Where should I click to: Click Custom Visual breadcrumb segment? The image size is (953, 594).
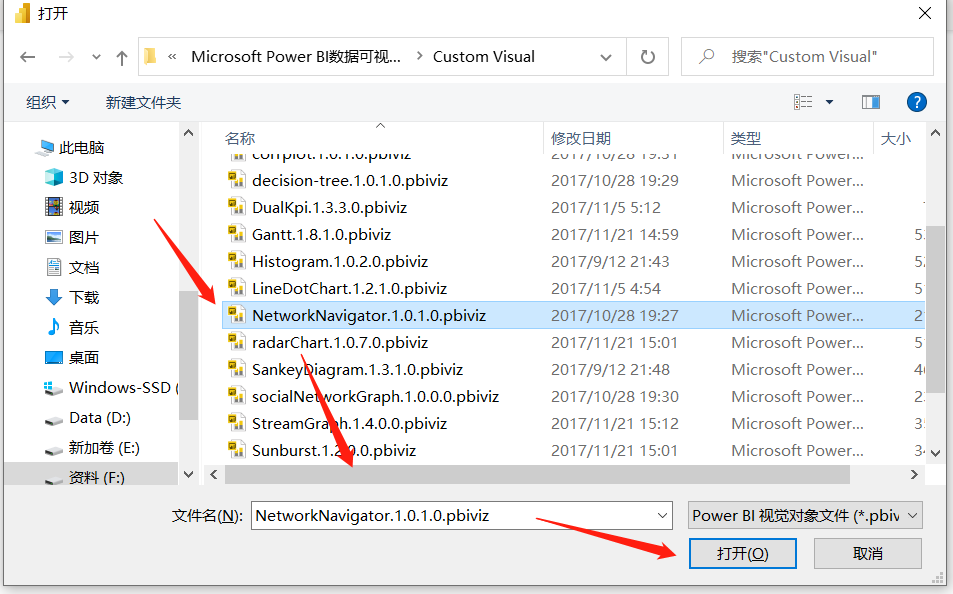[x=484, y=57]
